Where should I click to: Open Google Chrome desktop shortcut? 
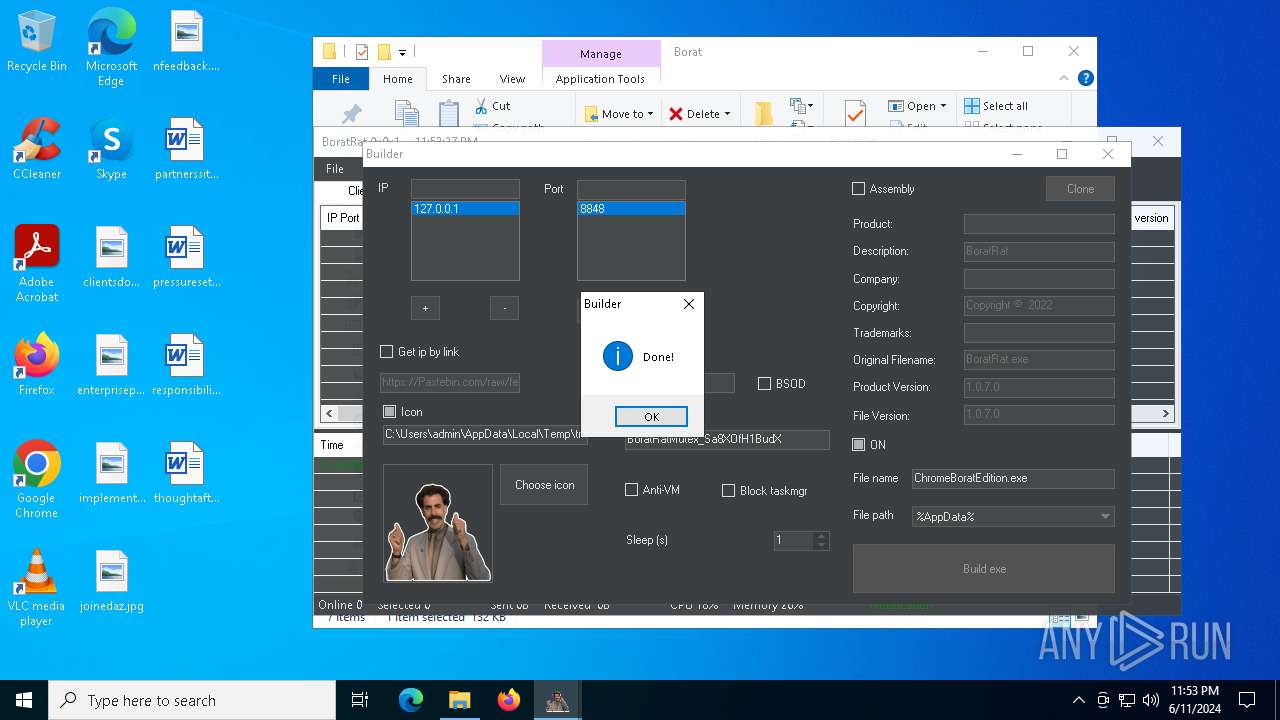37,480
